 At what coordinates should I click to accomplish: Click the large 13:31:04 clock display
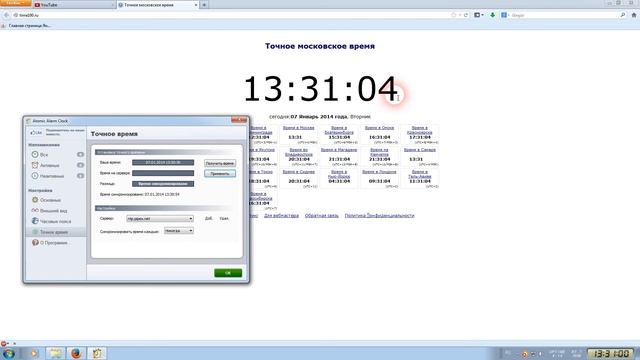point(320,89)
